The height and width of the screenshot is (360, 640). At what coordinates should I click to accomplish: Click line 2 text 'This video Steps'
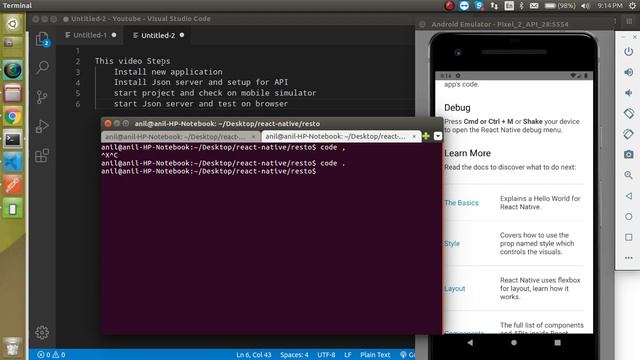(x=133, y=61)
